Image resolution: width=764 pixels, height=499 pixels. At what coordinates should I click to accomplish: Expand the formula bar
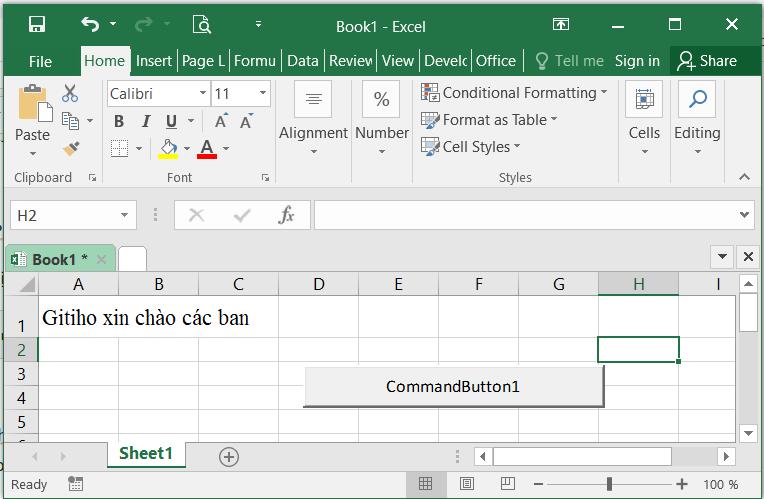click(x=744, y=215)
